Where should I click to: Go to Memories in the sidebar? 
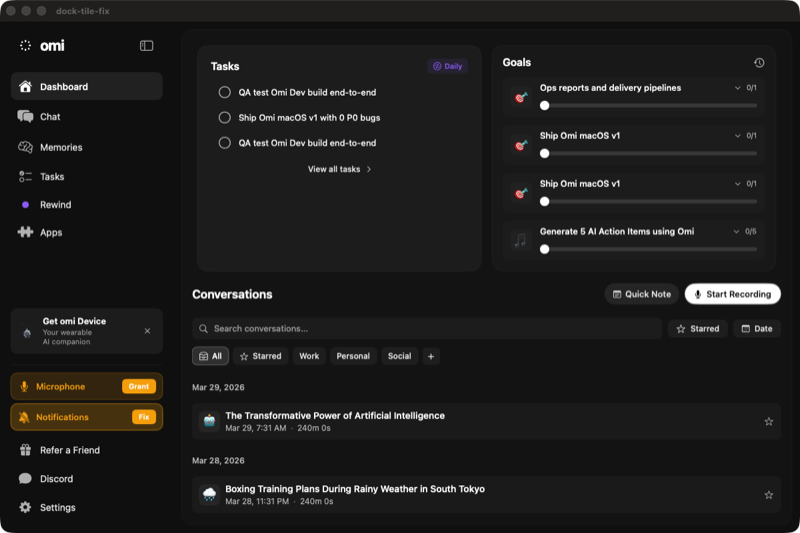pos(87,147)
